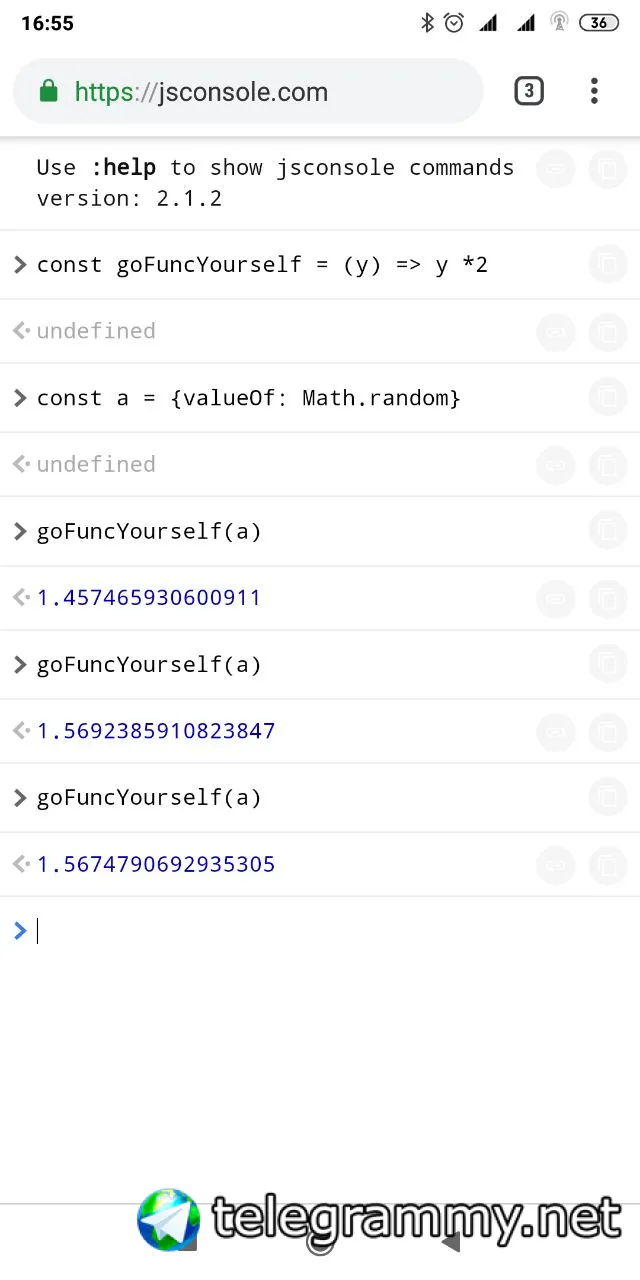Tap the green secure lock icon
The height and width of the screenshot is (1280, 640).
point(48,92)
